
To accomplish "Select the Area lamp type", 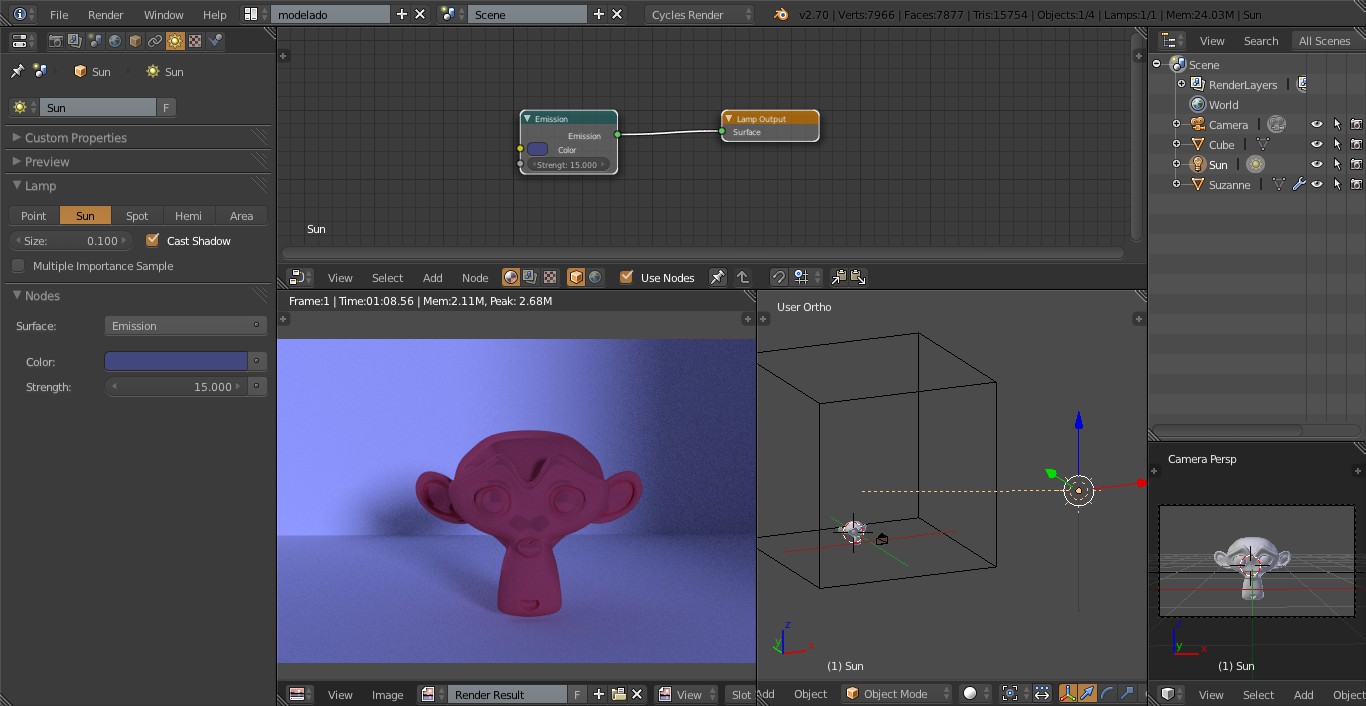I will (241, 215).
